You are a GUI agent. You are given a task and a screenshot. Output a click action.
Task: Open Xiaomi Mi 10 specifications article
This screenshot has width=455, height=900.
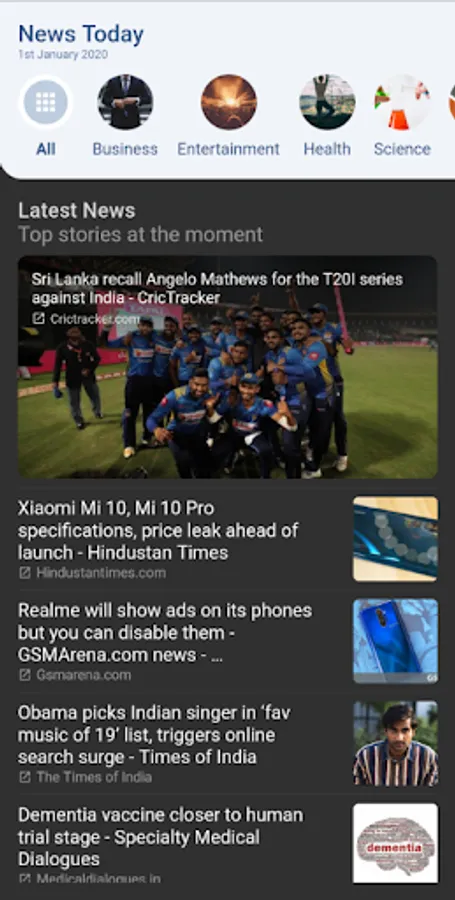(158, 530)
